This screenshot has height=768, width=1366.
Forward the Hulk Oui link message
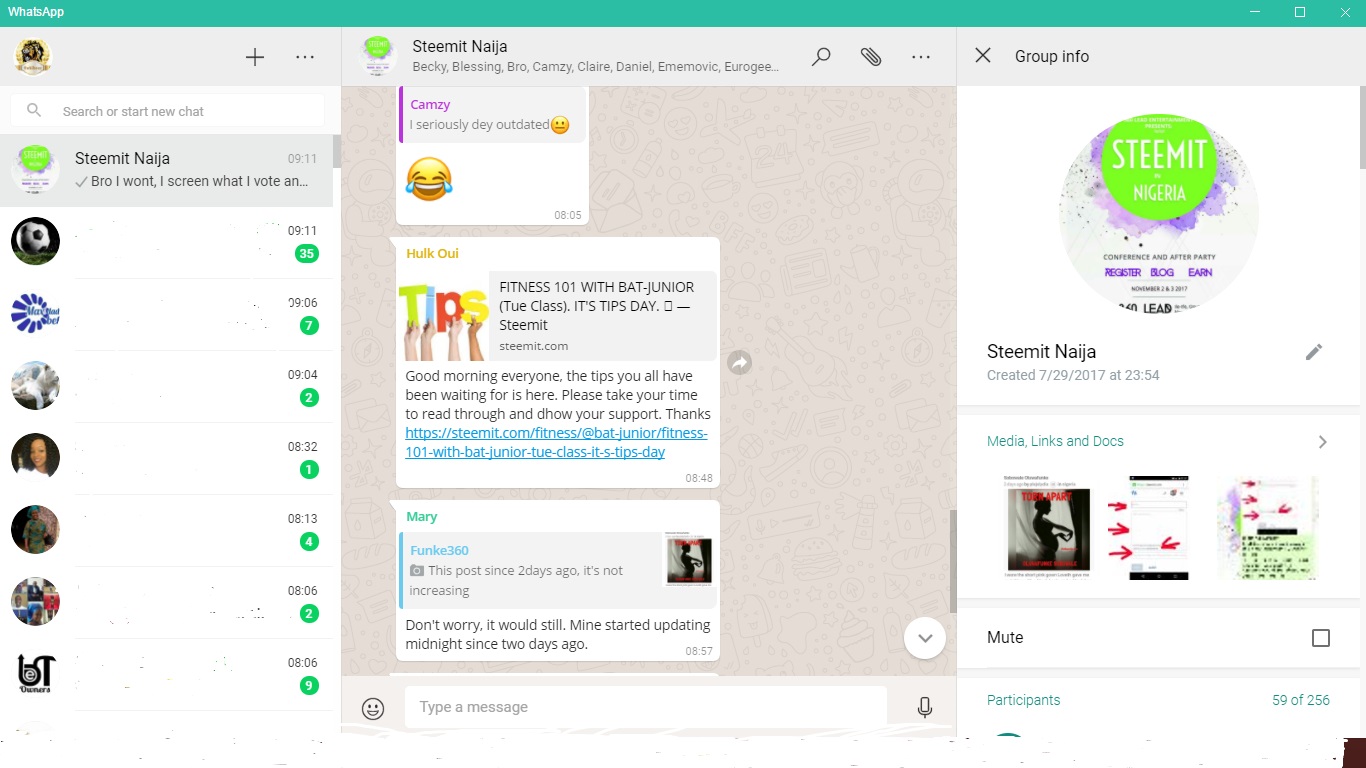pyautogui.click(x=739, y=363)
